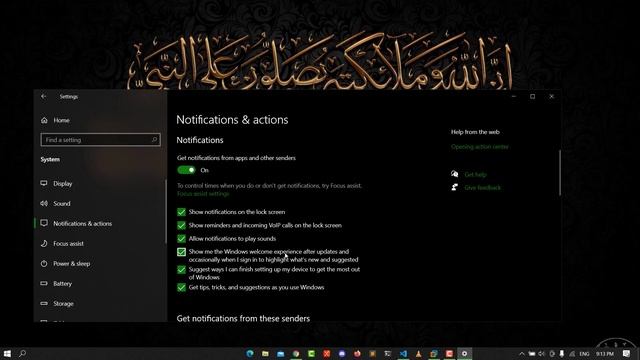640x360 pixels.
Task: Click the Help from the web heading
Action: pos(475,132)
